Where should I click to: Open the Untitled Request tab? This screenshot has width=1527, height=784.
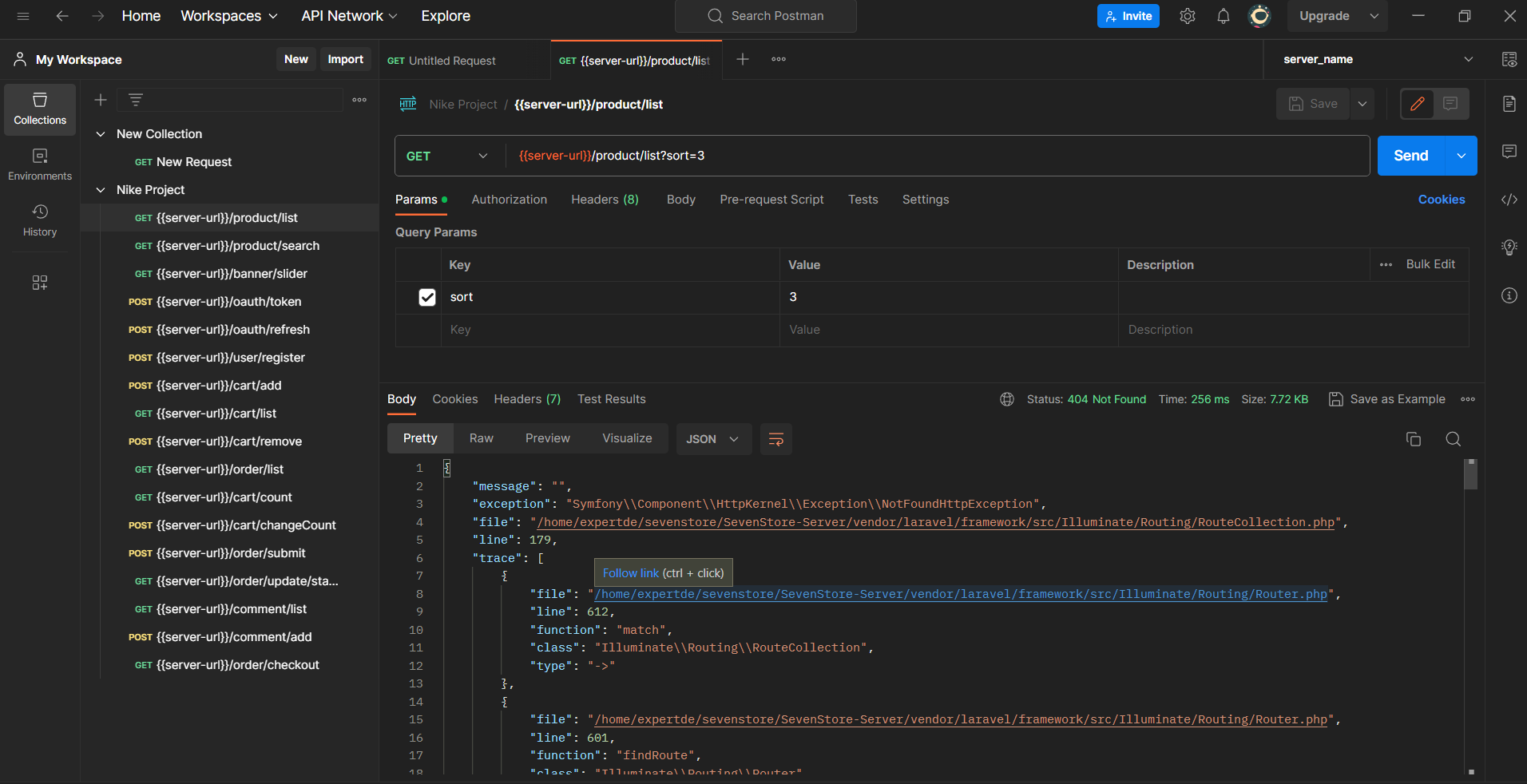tap(465, 61)
